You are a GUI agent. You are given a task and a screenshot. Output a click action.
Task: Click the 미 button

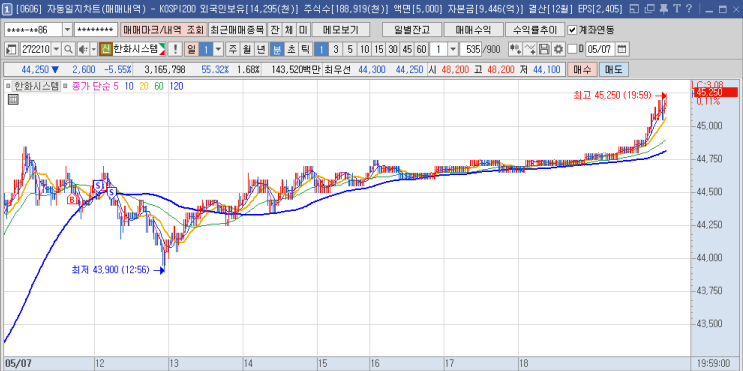tap(303, 30)
